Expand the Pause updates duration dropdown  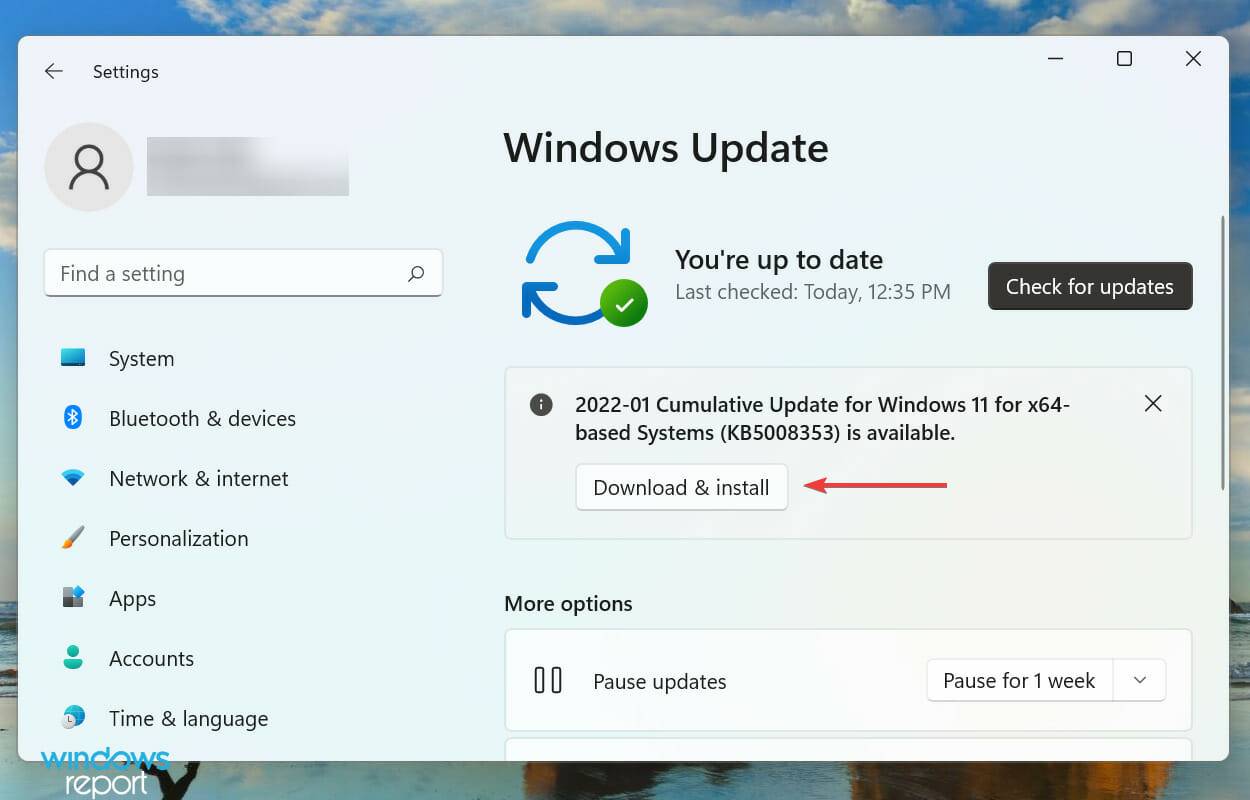1139,680
